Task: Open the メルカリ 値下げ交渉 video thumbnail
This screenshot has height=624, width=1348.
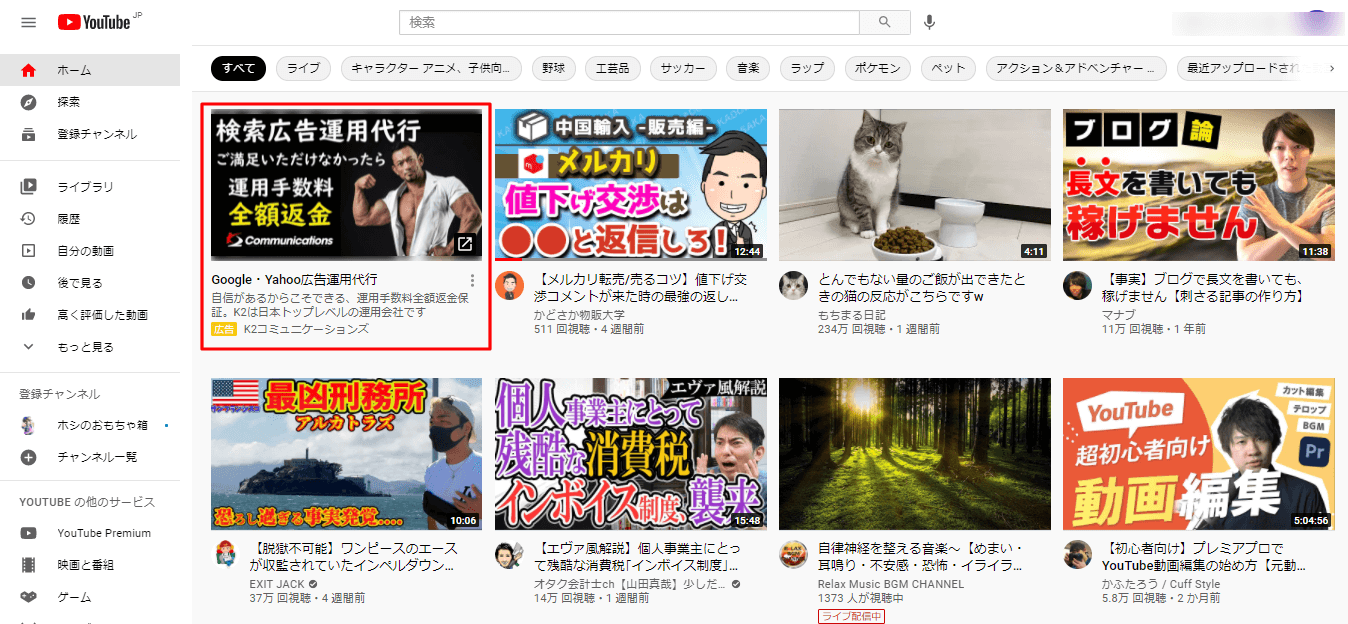Action: 631,185
